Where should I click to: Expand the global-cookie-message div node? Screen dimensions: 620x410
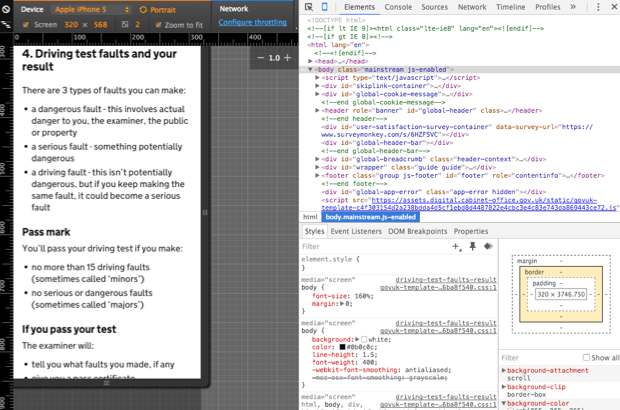click(317, 94)
